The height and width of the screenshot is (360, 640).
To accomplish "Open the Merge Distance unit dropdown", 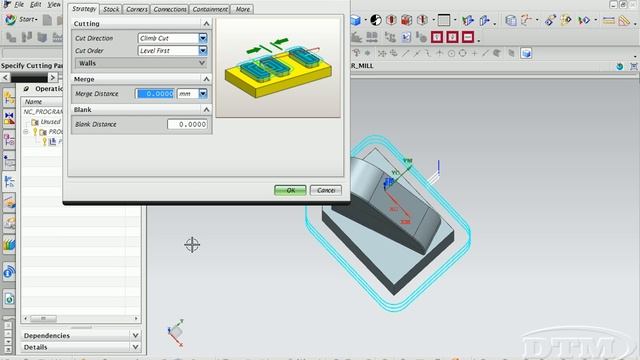I will [x=203, y=93].
